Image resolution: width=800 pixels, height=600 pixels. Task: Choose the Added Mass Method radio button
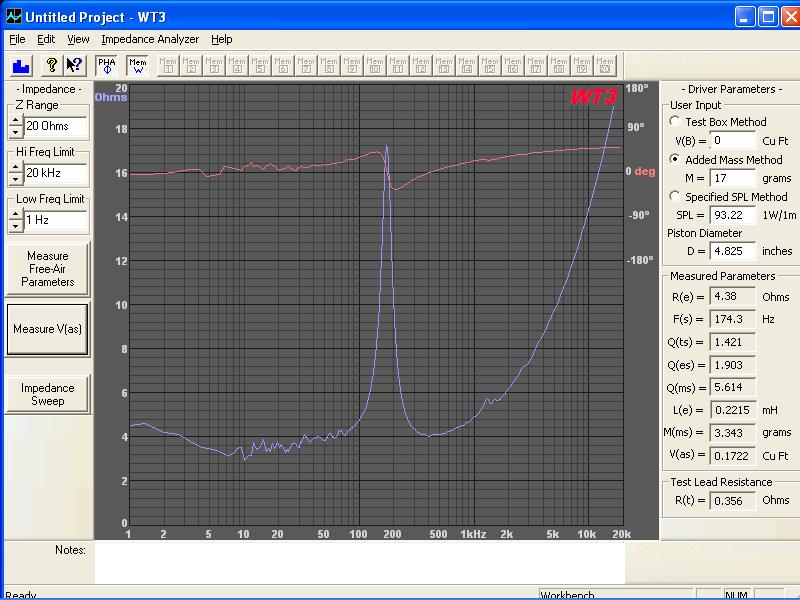(x=675, y=159)
